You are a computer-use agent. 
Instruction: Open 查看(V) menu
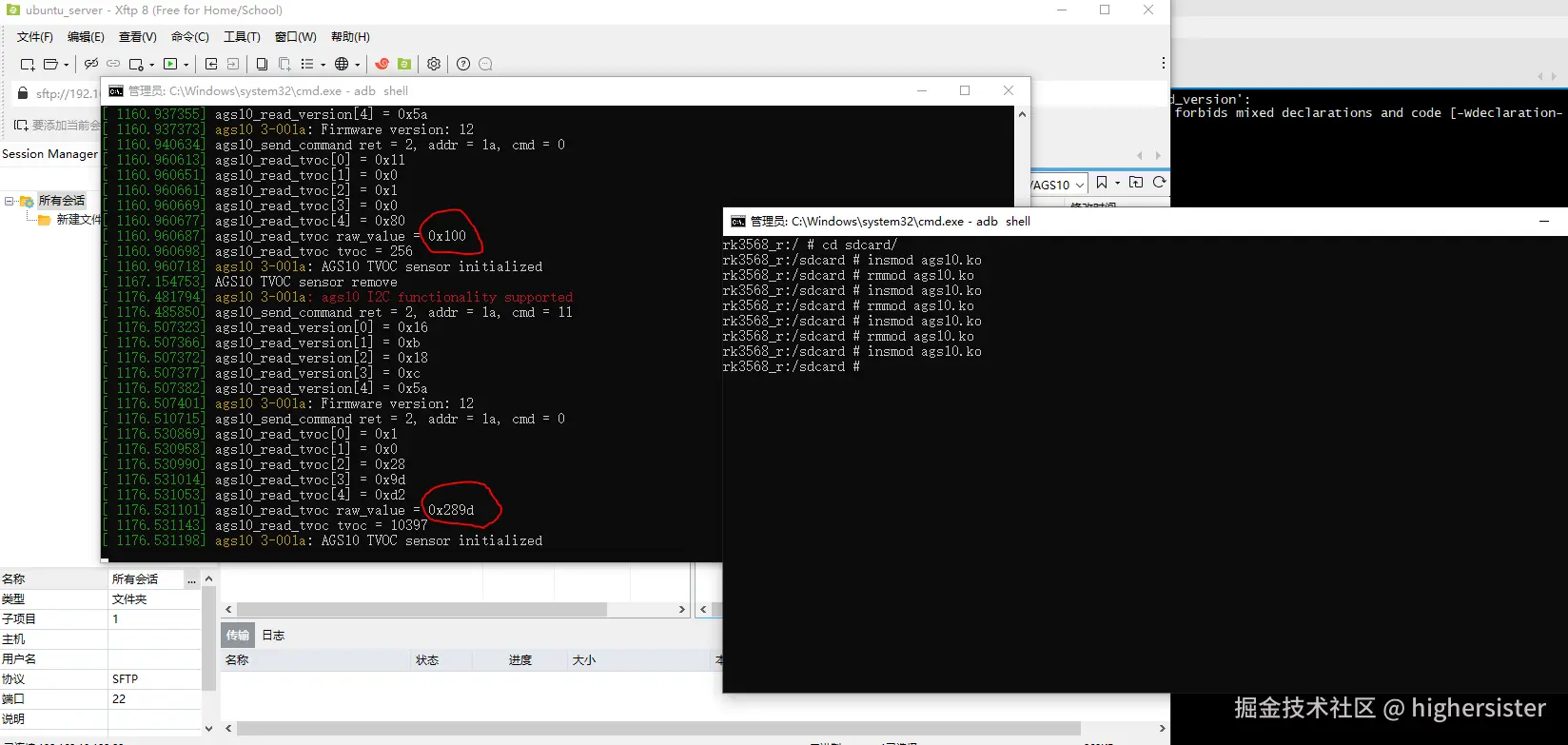click(138, 36)
